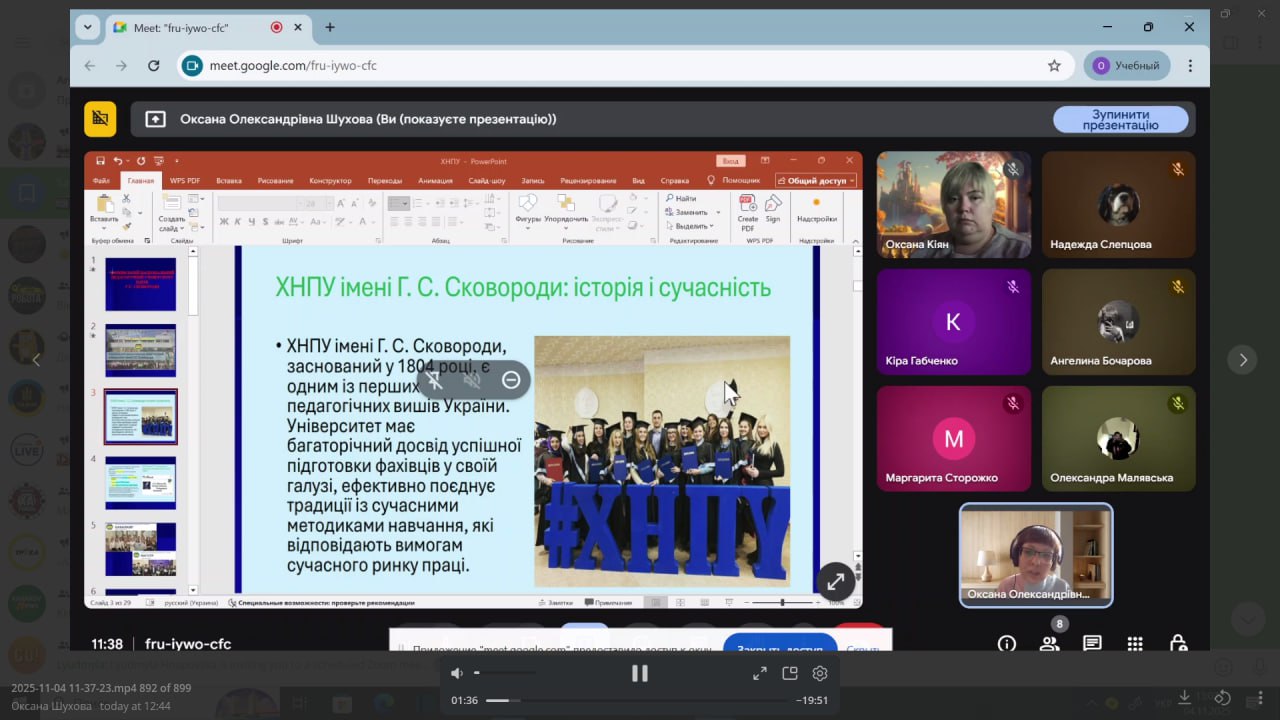
Task: Open Meet participants list icon
Action: click(x=1049, y=644)
